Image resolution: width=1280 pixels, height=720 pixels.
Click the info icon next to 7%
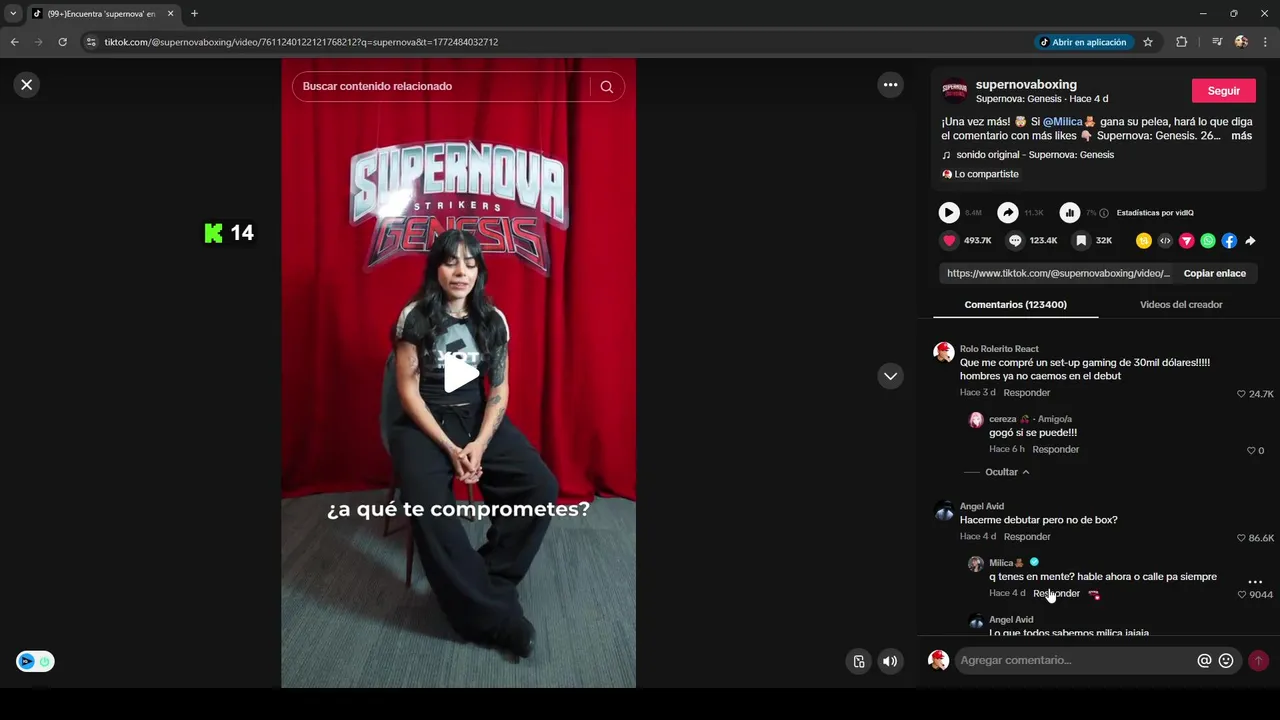[1104, 213]
